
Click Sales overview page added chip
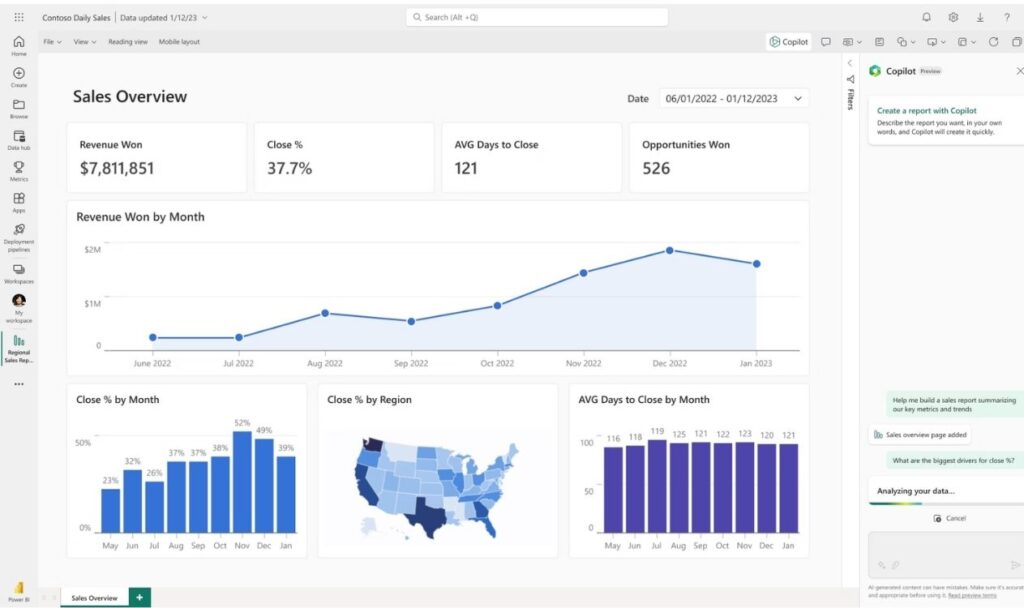click(920, 435)
